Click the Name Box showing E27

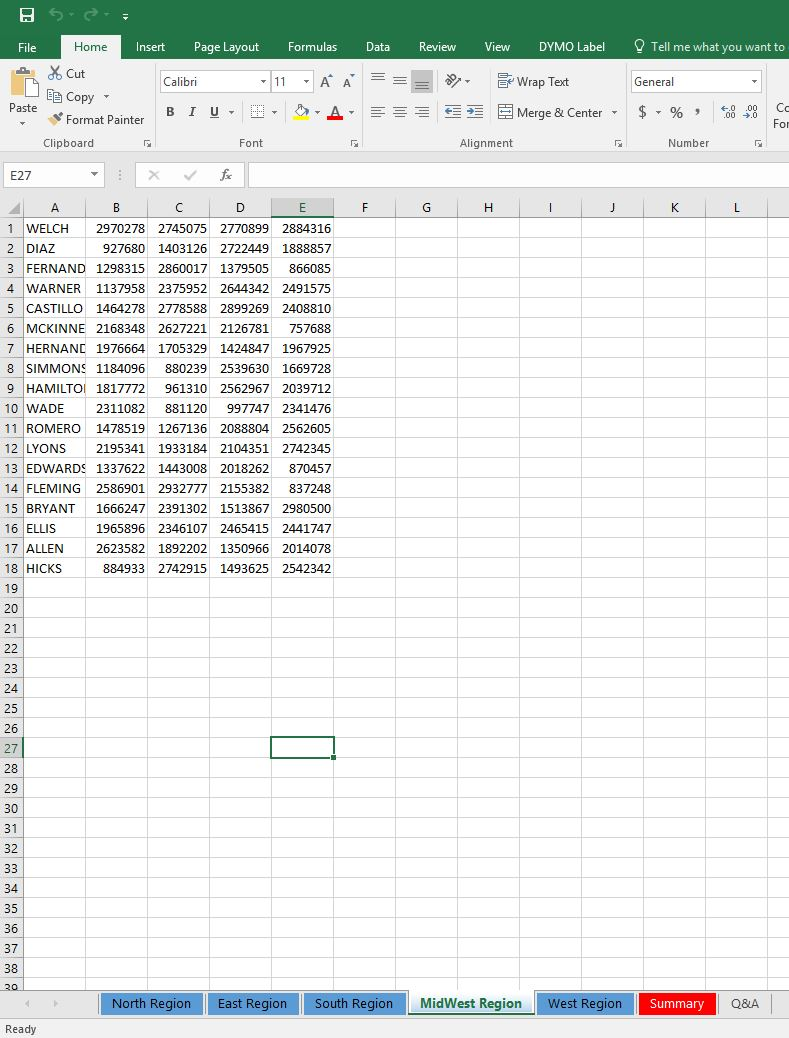pos(54,175)
